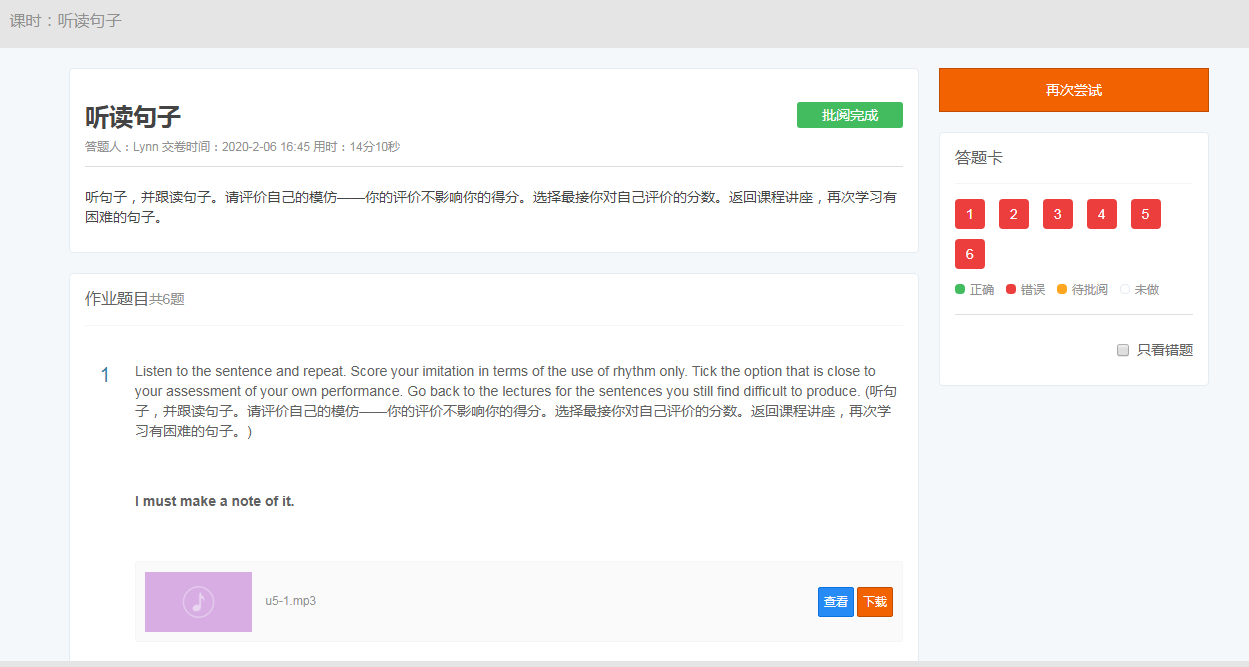Go to question 4 in 答题卡
The height and width of the screenshot is (667, 1249).
pos(1101,215)
